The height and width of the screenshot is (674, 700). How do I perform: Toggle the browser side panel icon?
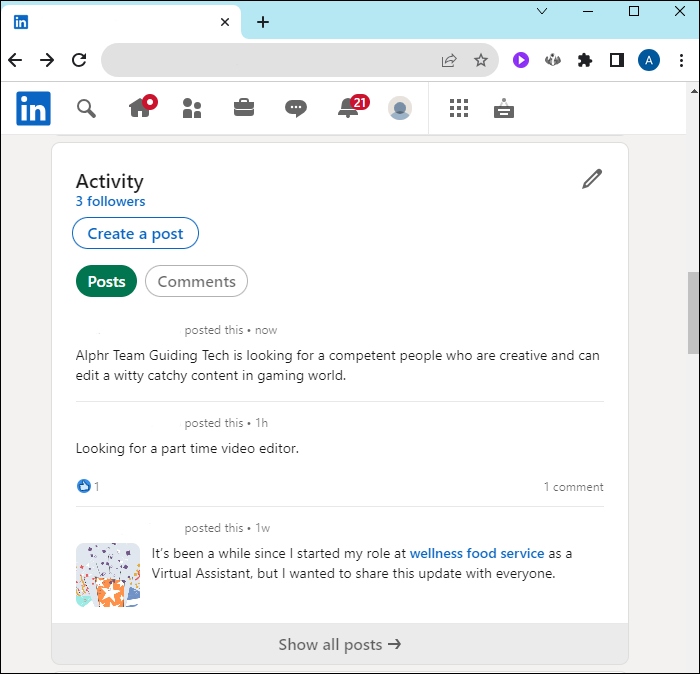click(x=617, y=60)
